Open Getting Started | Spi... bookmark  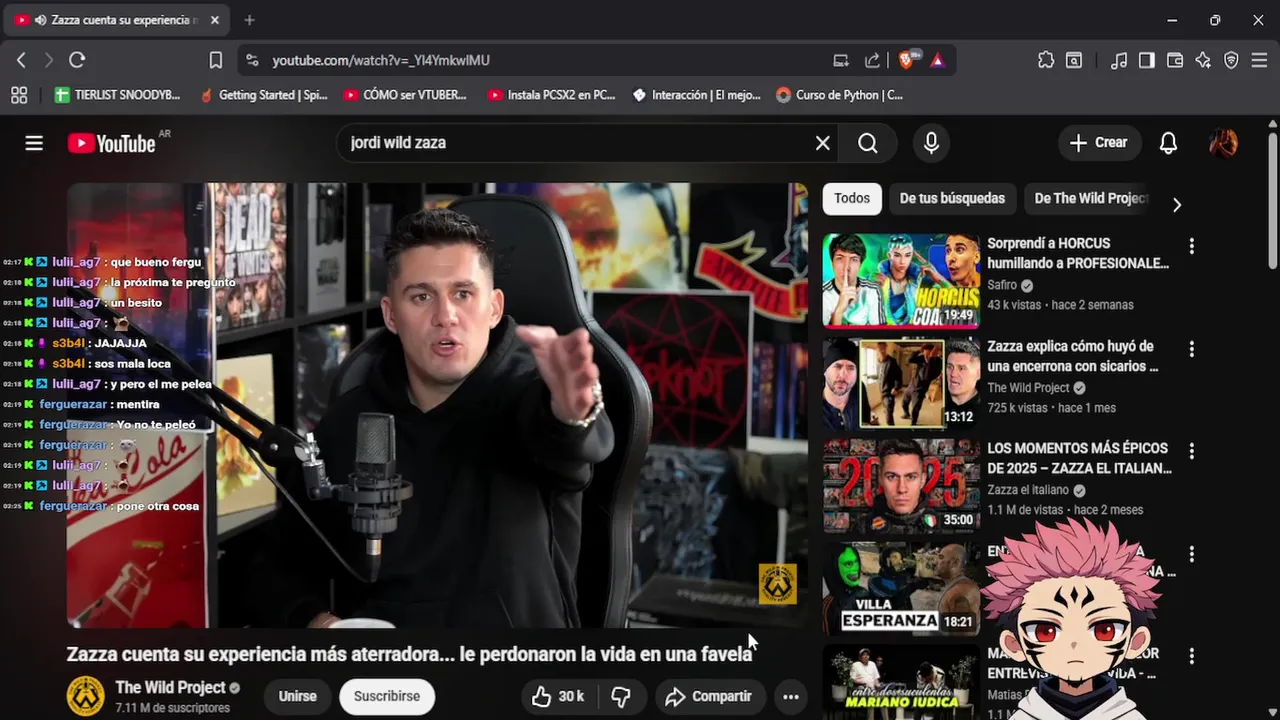pyautogui.click(x=264, y=95)
